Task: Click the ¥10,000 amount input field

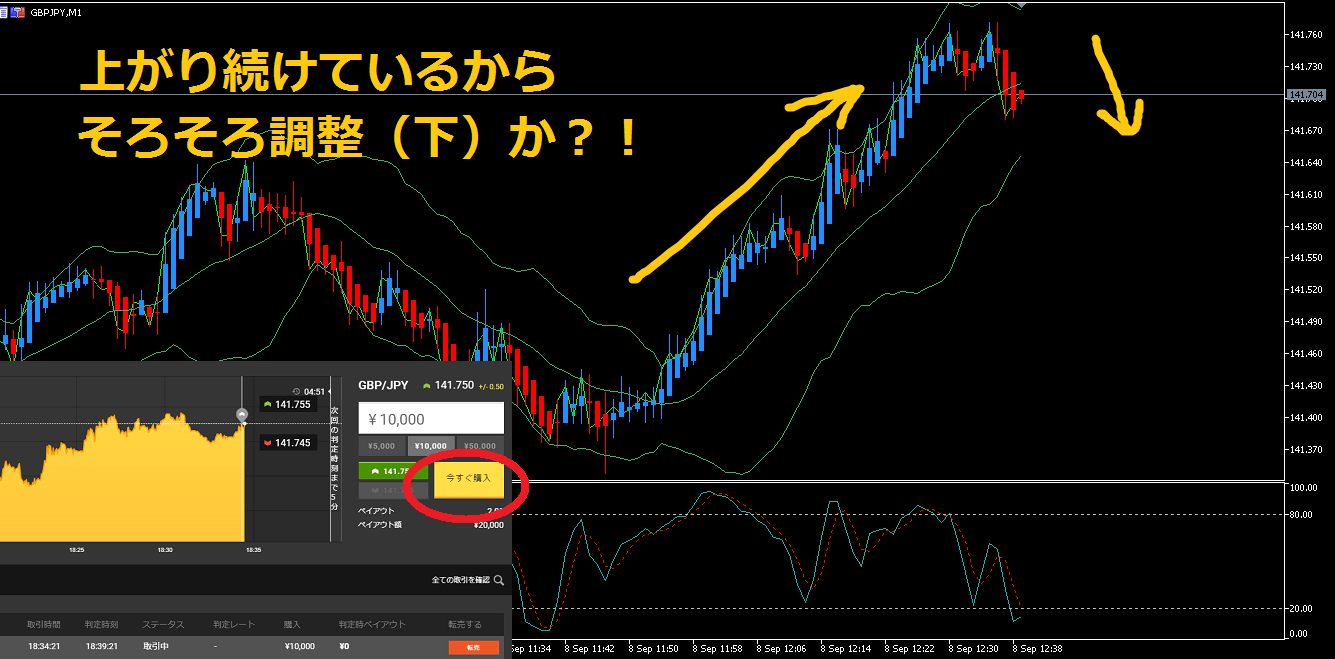Action: (431, 419)
